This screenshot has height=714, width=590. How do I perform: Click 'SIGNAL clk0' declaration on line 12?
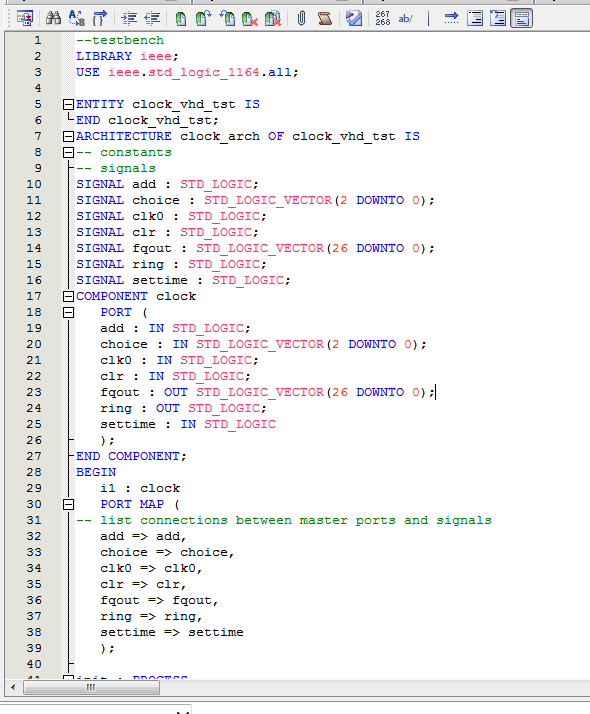coord(171,216)
